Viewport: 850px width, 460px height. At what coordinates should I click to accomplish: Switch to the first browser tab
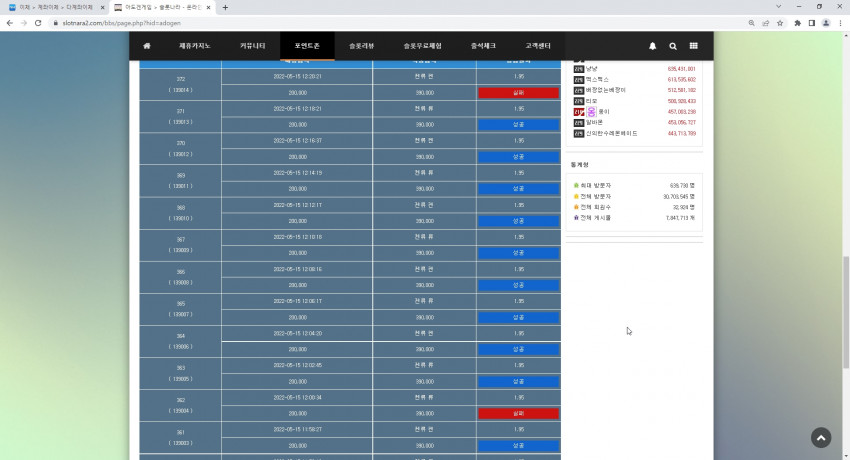[x=54, y=8]
